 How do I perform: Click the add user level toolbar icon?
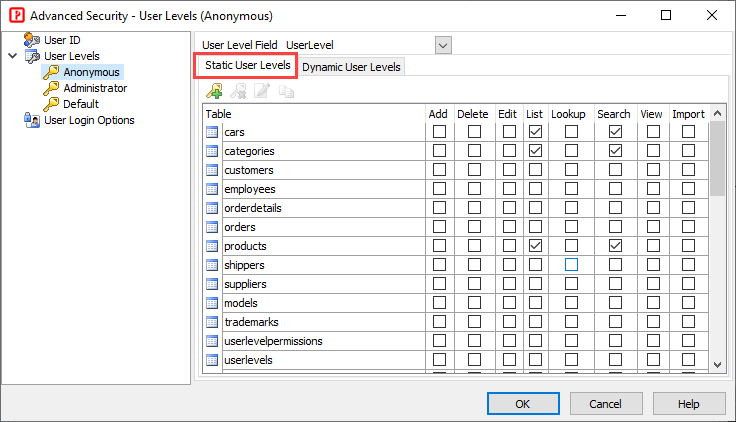214,91
